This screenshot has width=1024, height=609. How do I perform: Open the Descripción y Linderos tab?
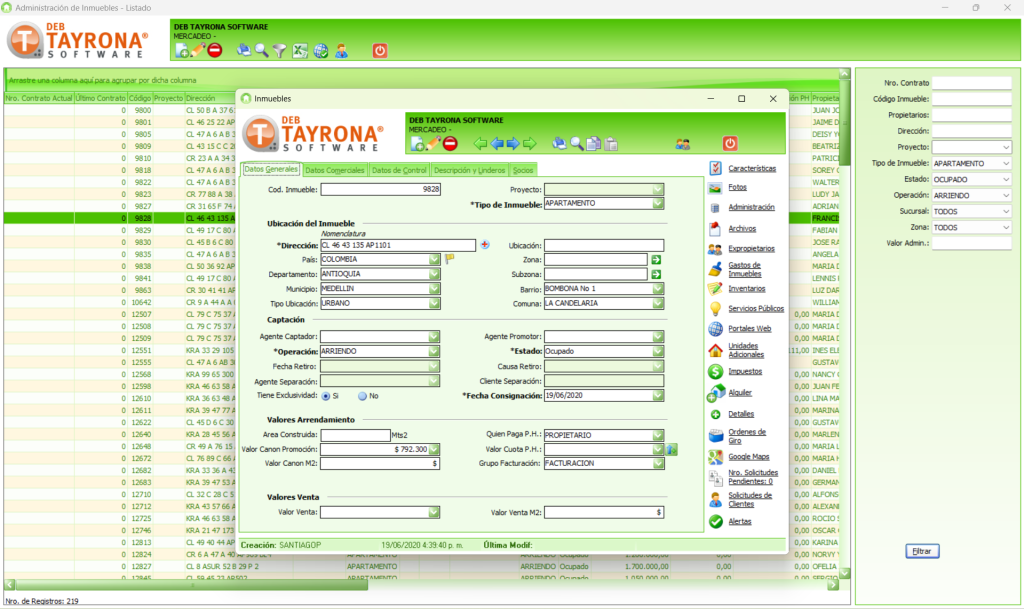pyautogui.click(x=469, y=170)
